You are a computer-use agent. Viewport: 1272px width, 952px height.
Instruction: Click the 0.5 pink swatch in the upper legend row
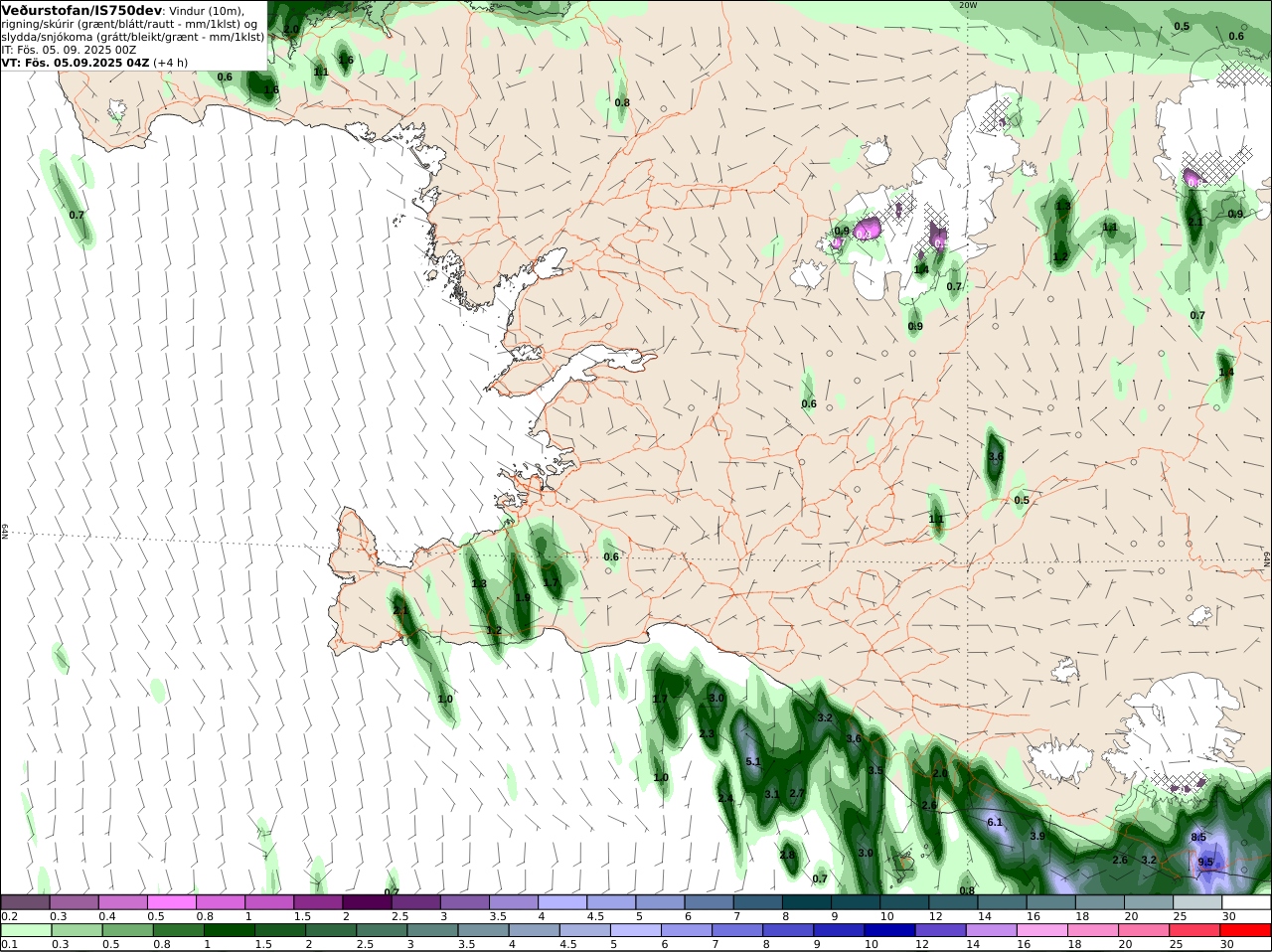pyautogui.click(x=172, y=902)
